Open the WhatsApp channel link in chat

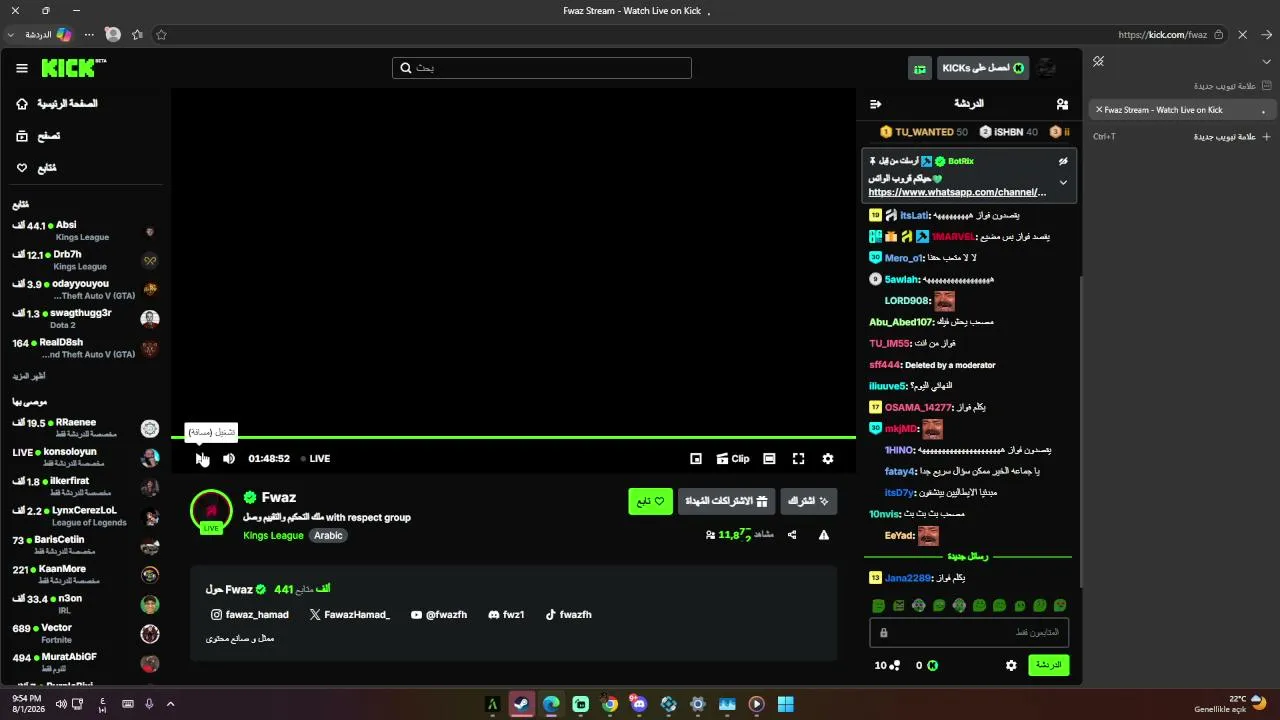pyautogui.click(x=957, y=192)
